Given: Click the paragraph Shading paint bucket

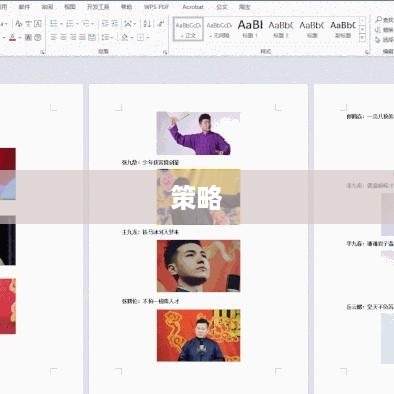Looking at the screenshot, I should [124, 37].
